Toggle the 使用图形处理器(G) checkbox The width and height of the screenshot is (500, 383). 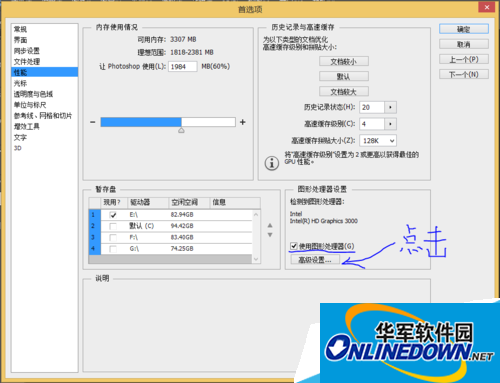293,246
